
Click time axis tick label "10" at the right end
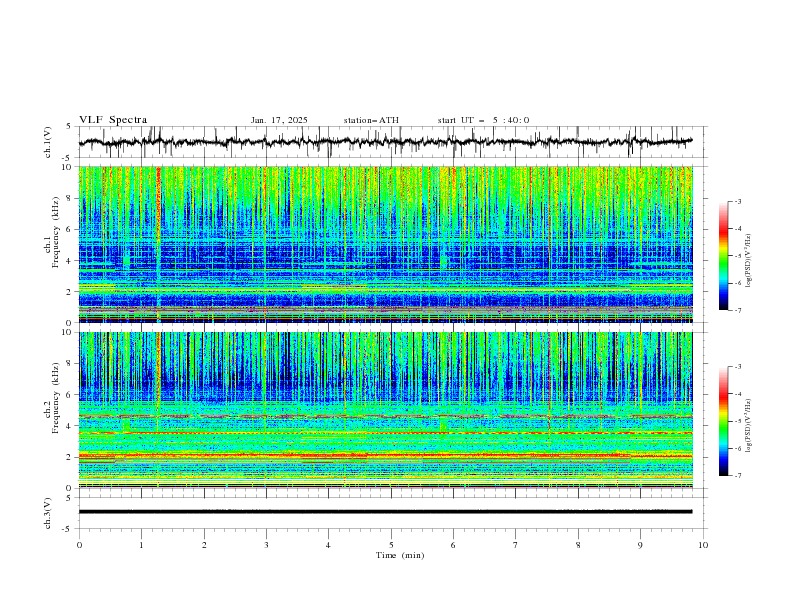(703, 545)
